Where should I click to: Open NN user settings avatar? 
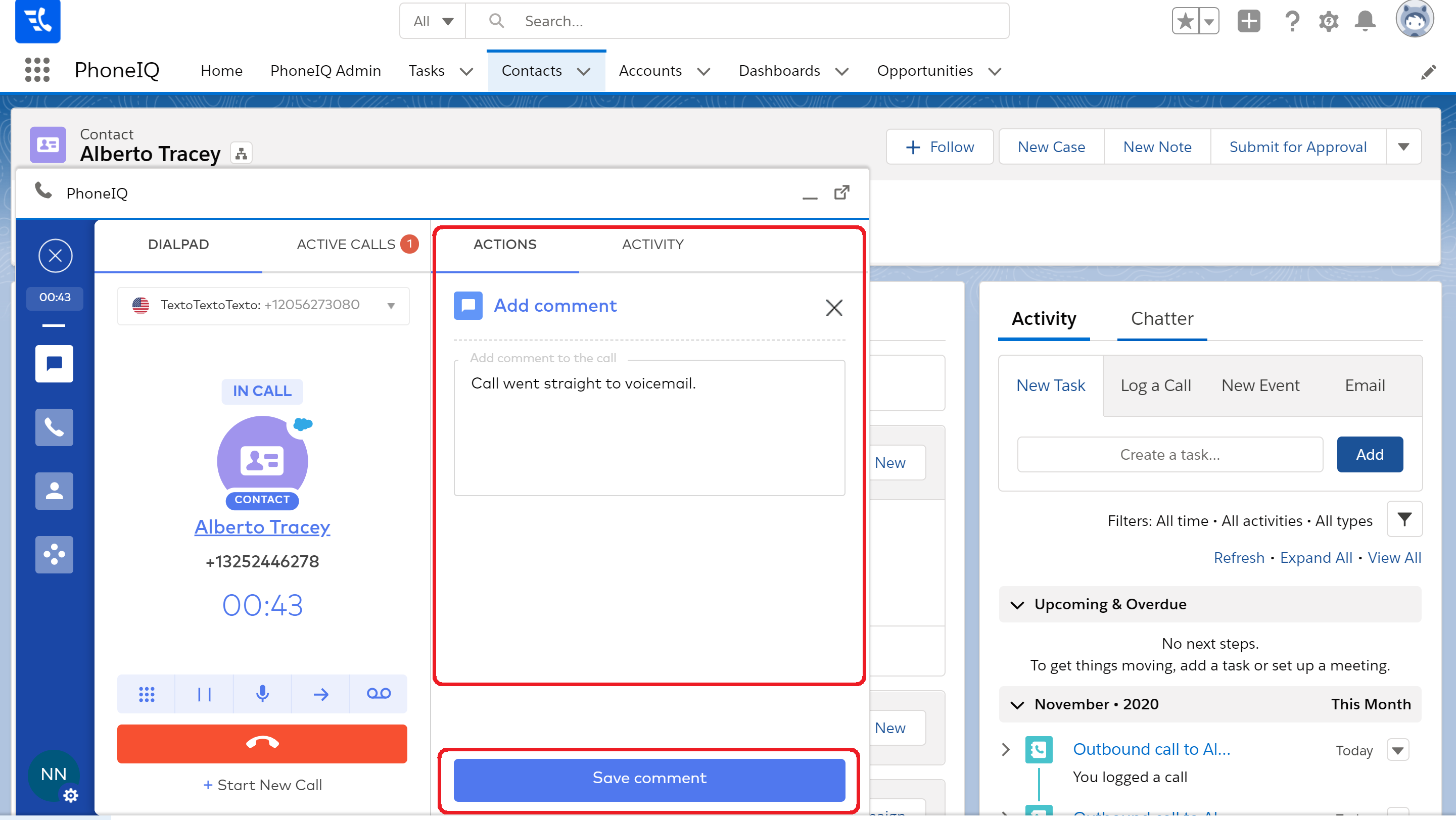(54, 775)
